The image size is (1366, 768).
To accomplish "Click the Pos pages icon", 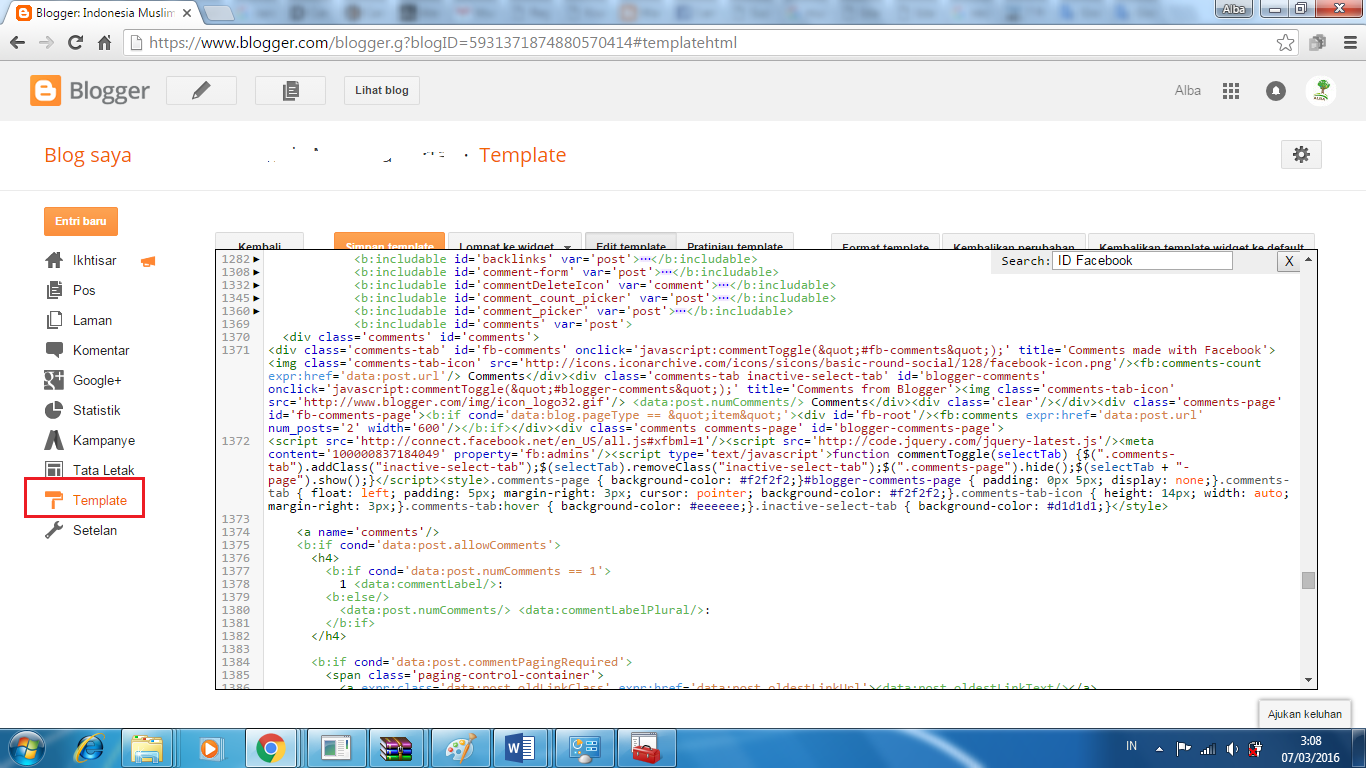I will pos(54,290).
